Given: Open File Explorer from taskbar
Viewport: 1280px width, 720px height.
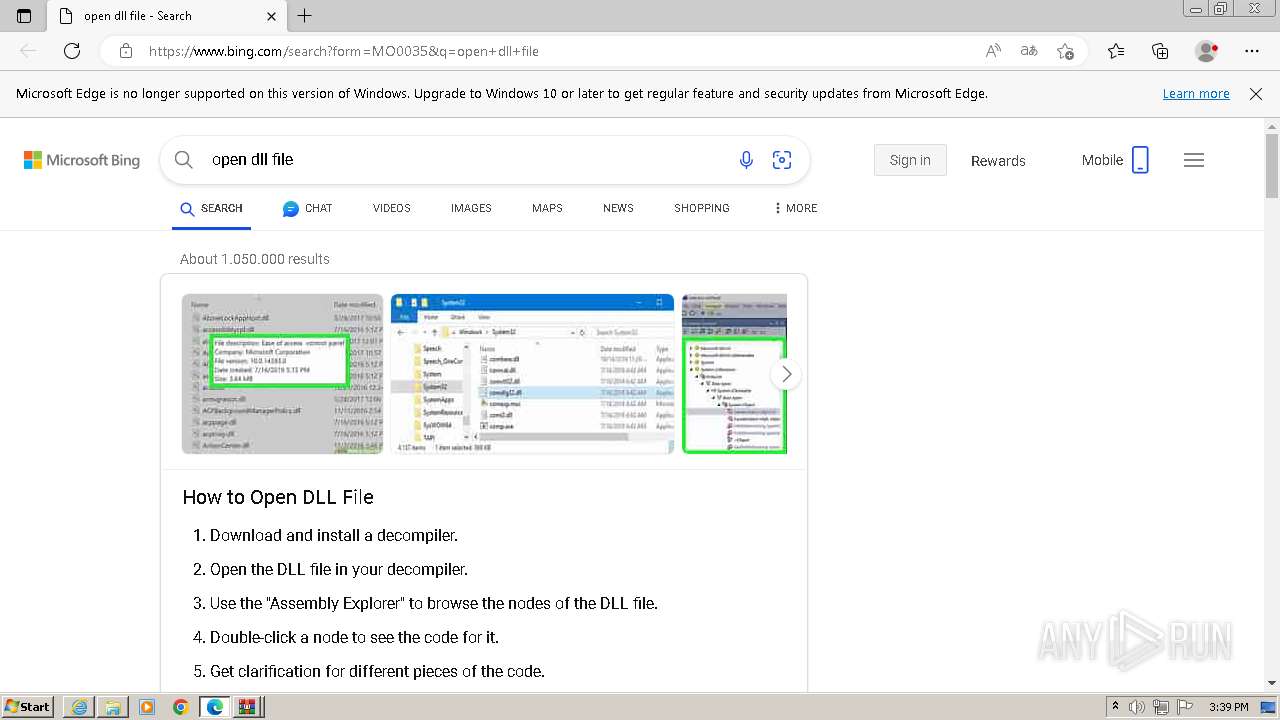Looking at the screenshot, I should tap(113, 707).
